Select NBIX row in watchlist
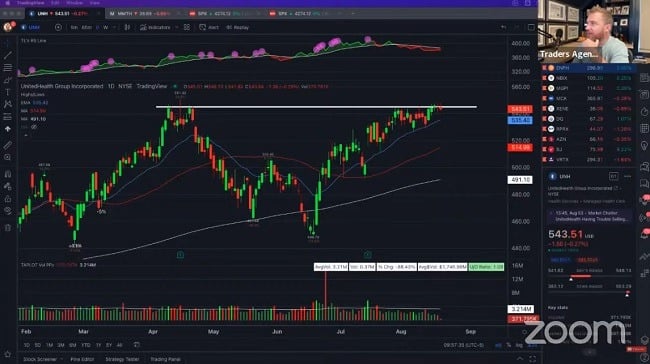The image size is (650, 364). [x=589, y=78]
